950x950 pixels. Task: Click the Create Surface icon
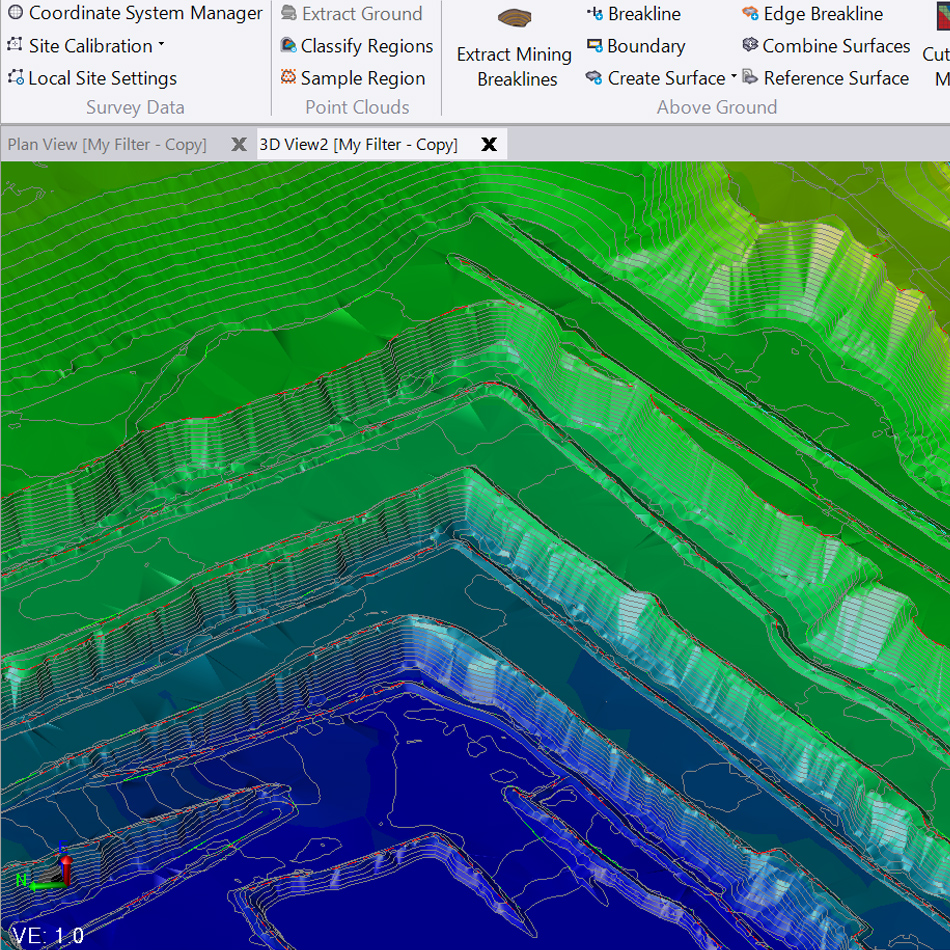click(x=592, y=78)
